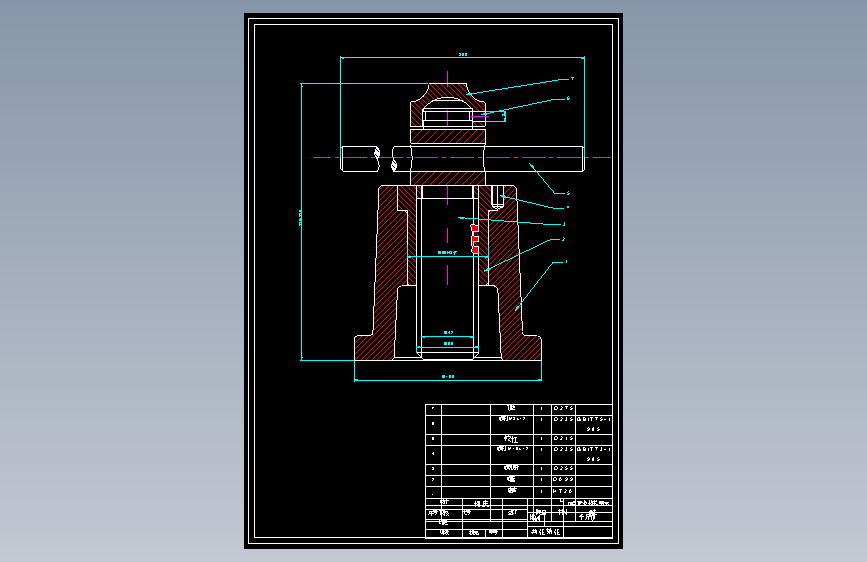Select the callout label 2 pointing to the nut sleeve
The width and height of the screenshot is (867, 562).
pyautogui.click(x=563, y=240)
